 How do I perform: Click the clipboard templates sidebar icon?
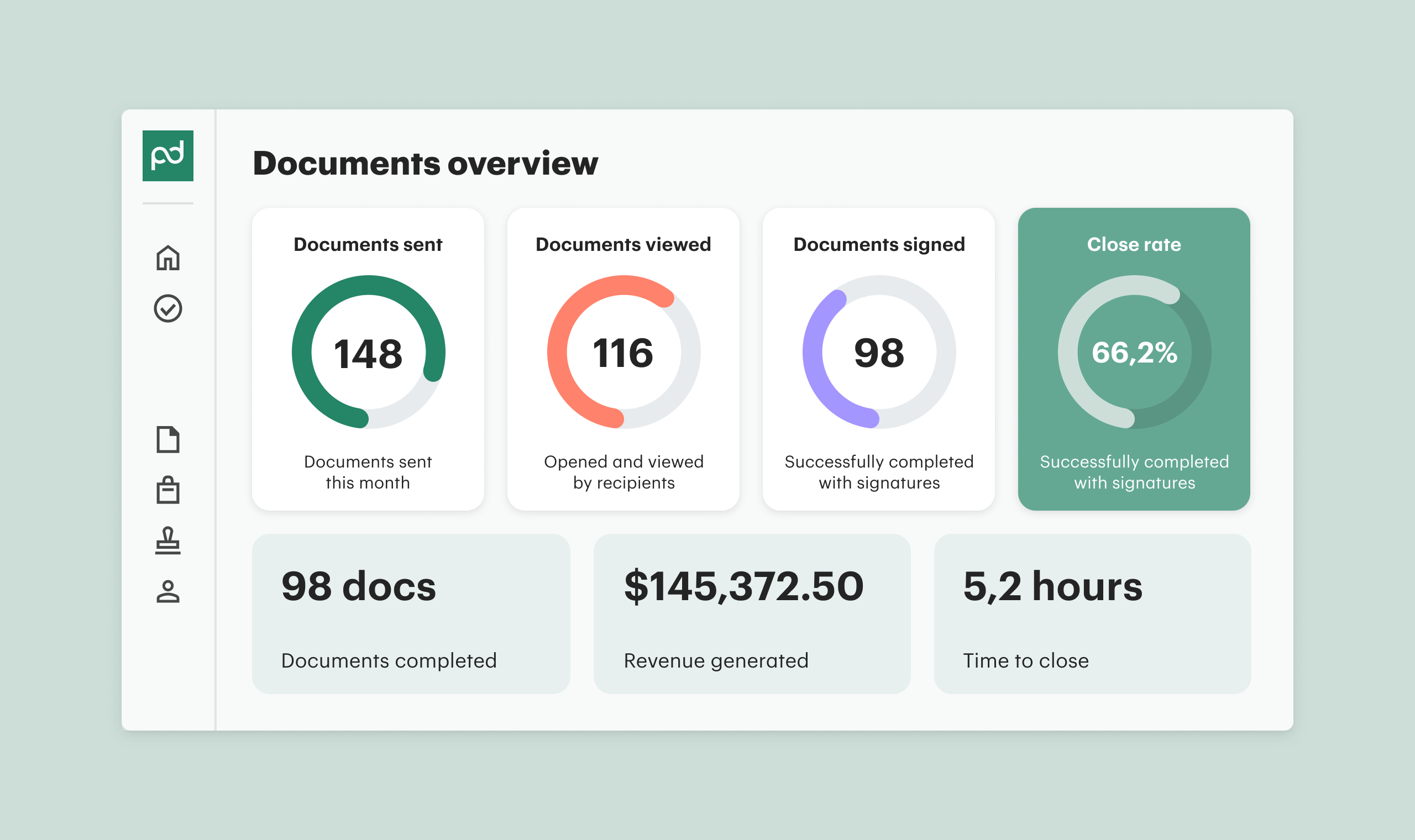click(x=167, y=490)
